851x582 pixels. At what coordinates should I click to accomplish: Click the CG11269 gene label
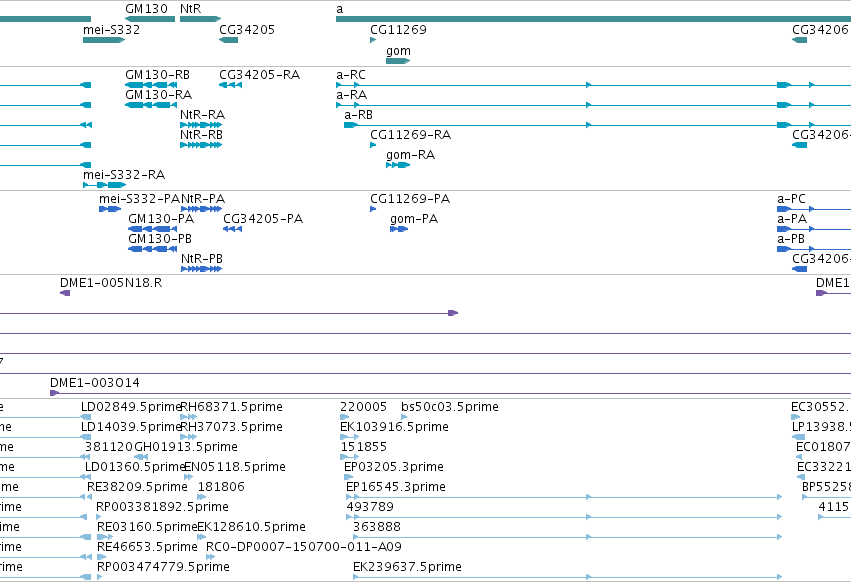point(398,30)
